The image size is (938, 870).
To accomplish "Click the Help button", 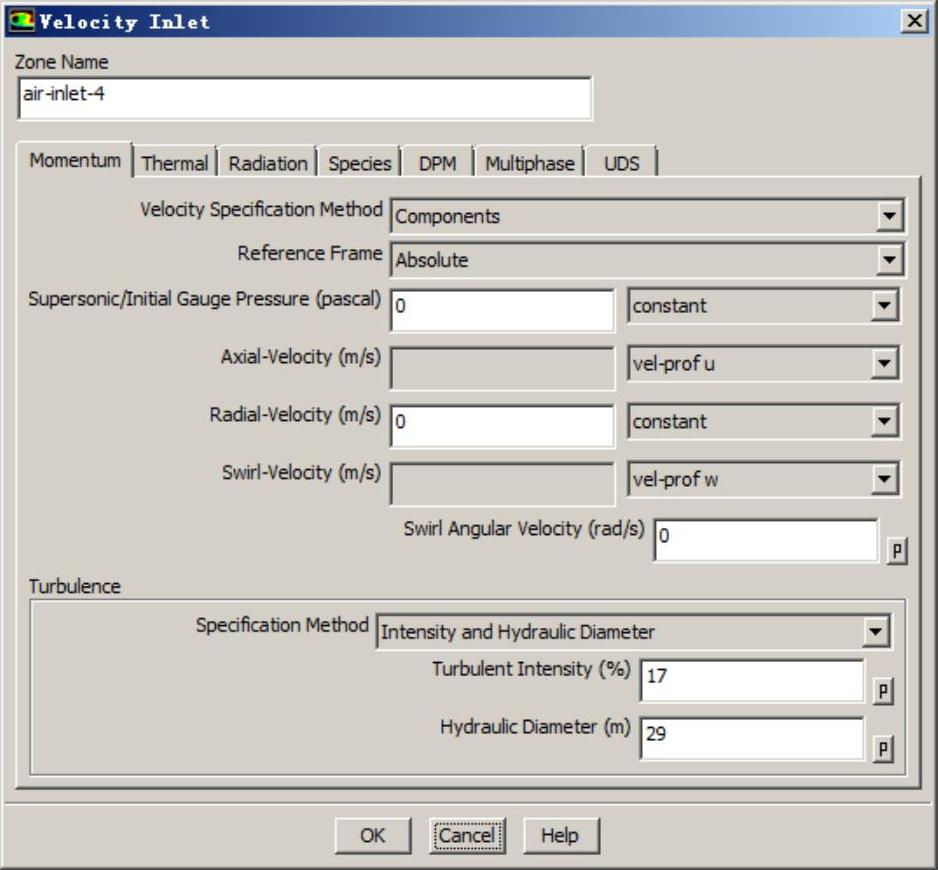I will (x=560, y=836).
